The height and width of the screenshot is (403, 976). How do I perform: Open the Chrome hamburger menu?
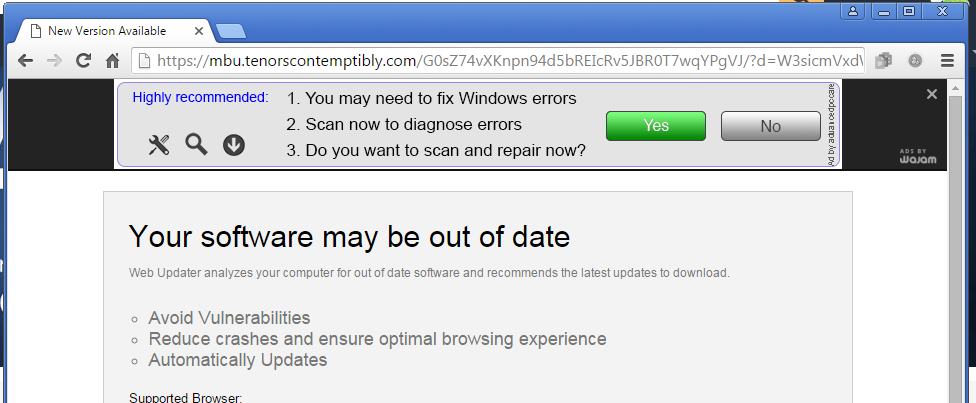947,61
